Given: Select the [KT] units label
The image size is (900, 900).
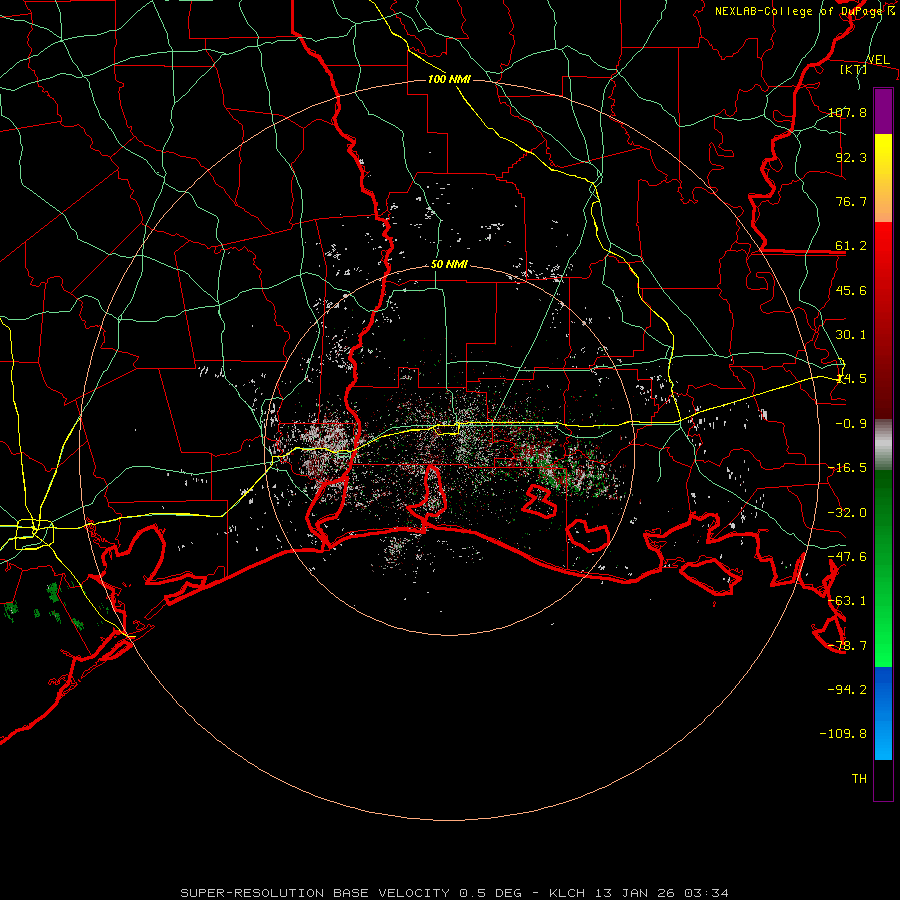Looking at the screenshot, I should pos(854,69).
